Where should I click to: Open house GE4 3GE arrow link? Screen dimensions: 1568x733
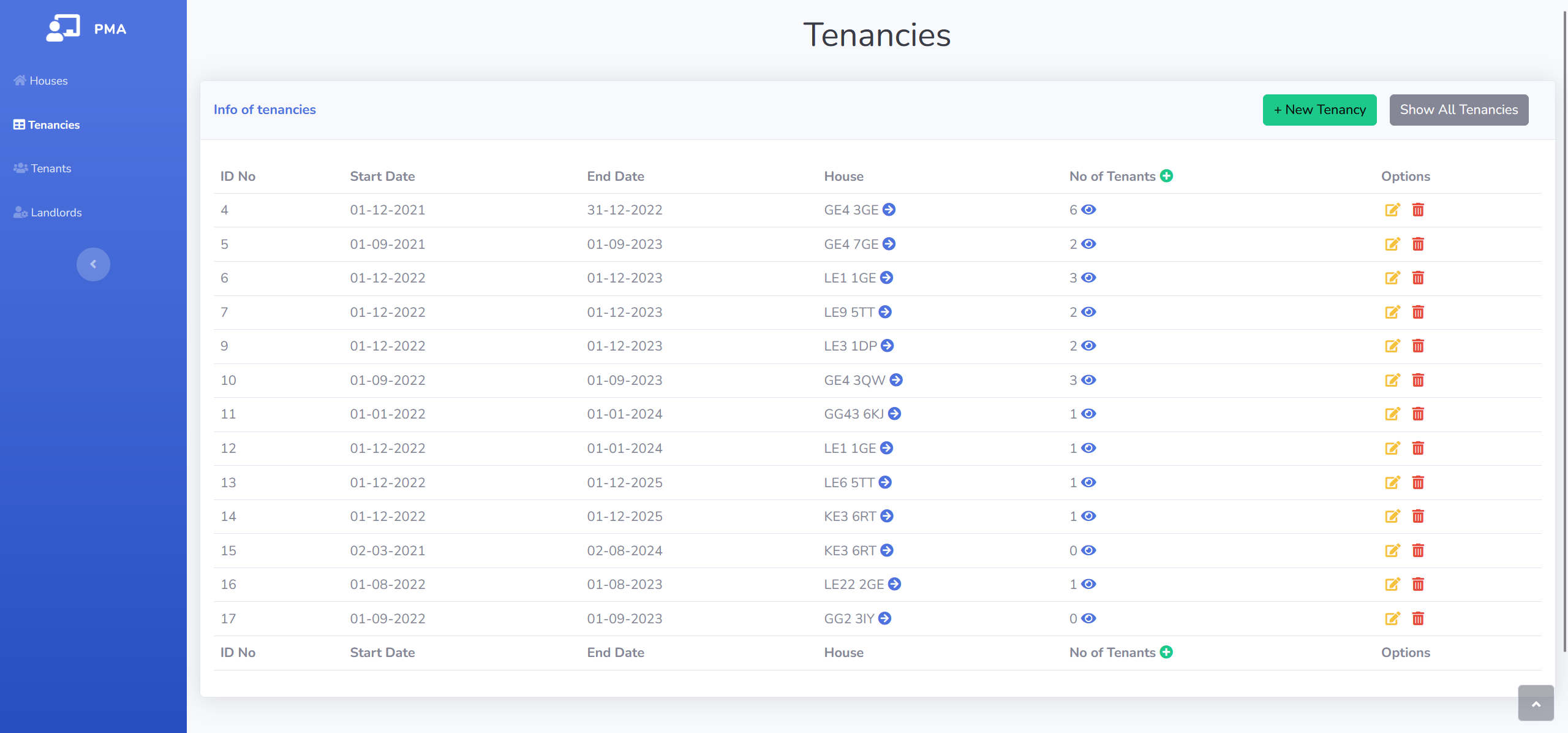click(x=889, y=210)
